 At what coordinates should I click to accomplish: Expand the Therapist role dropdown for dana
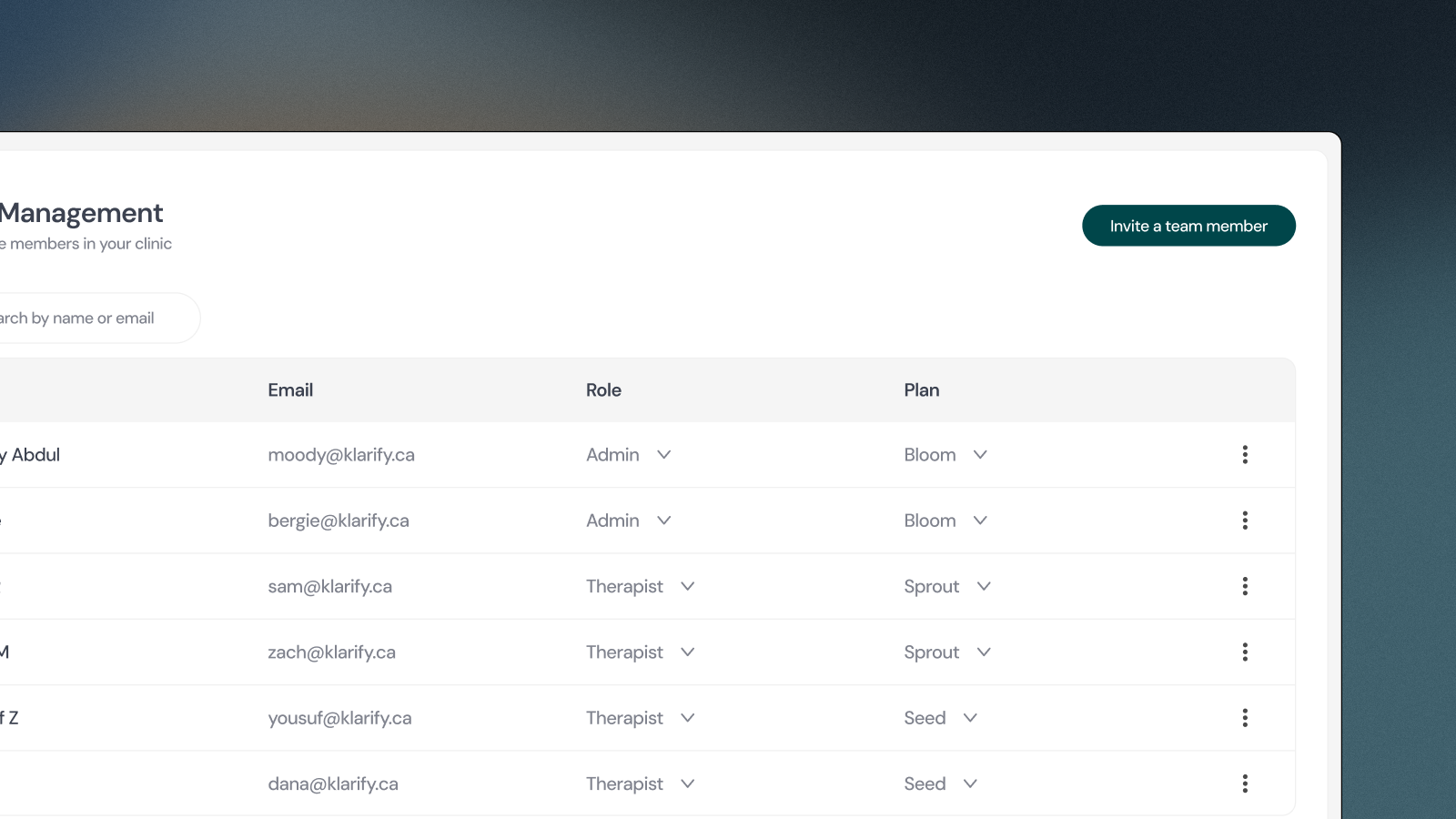tap(640, 783)
